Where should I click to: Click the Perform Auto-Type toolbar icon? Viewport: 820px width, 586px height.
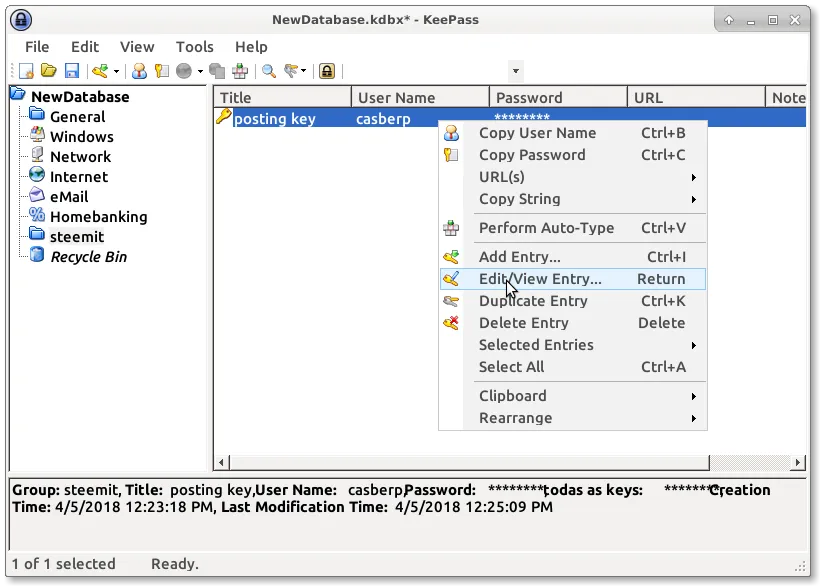pos(240,71)
